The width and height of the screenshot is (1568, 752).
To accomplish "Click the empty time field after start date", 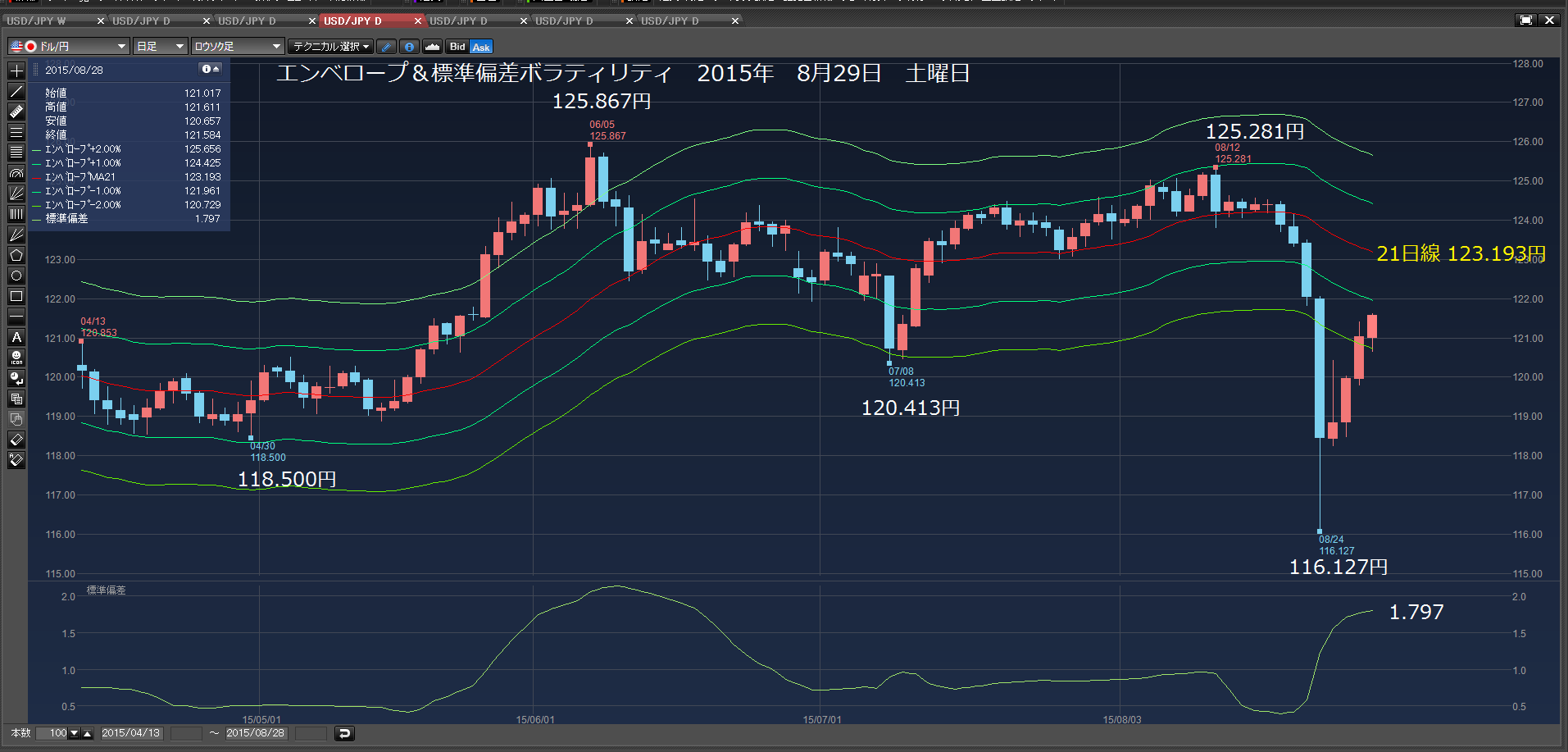I will pos(185,733).
